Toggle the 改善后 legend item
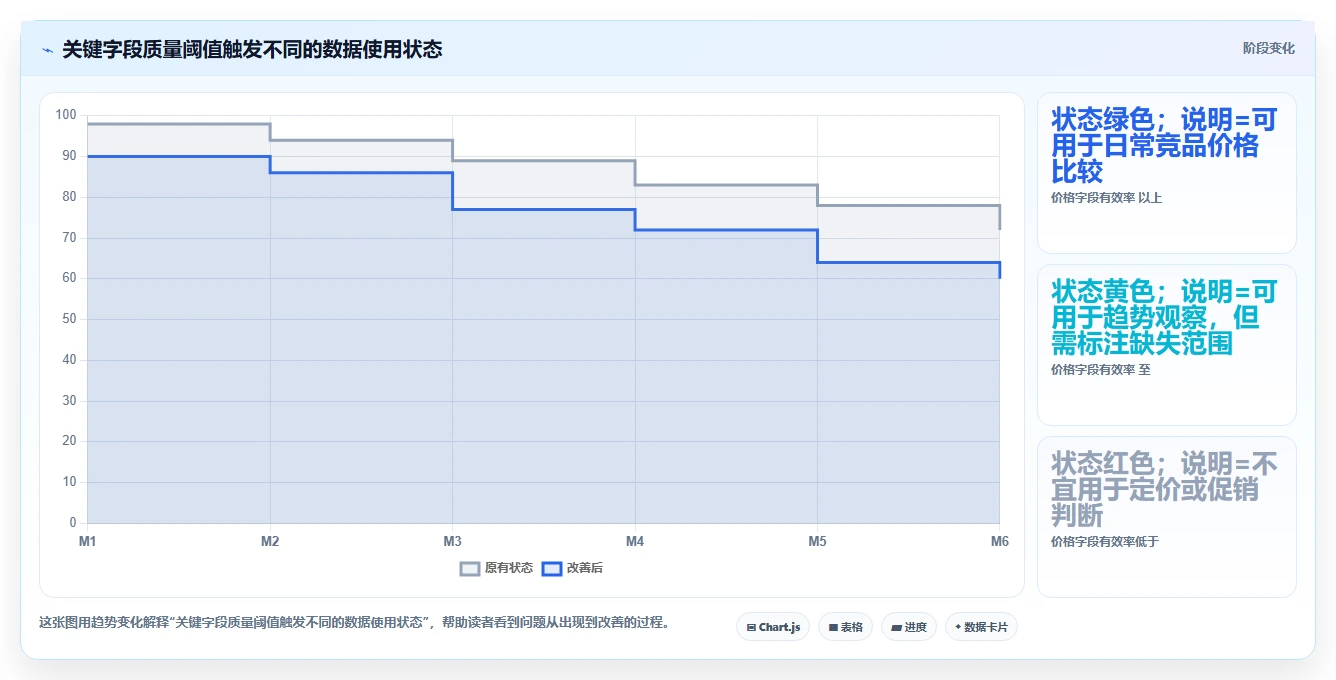The width and height of the screenshot is (1336, 680). click(x=572, y=568)
